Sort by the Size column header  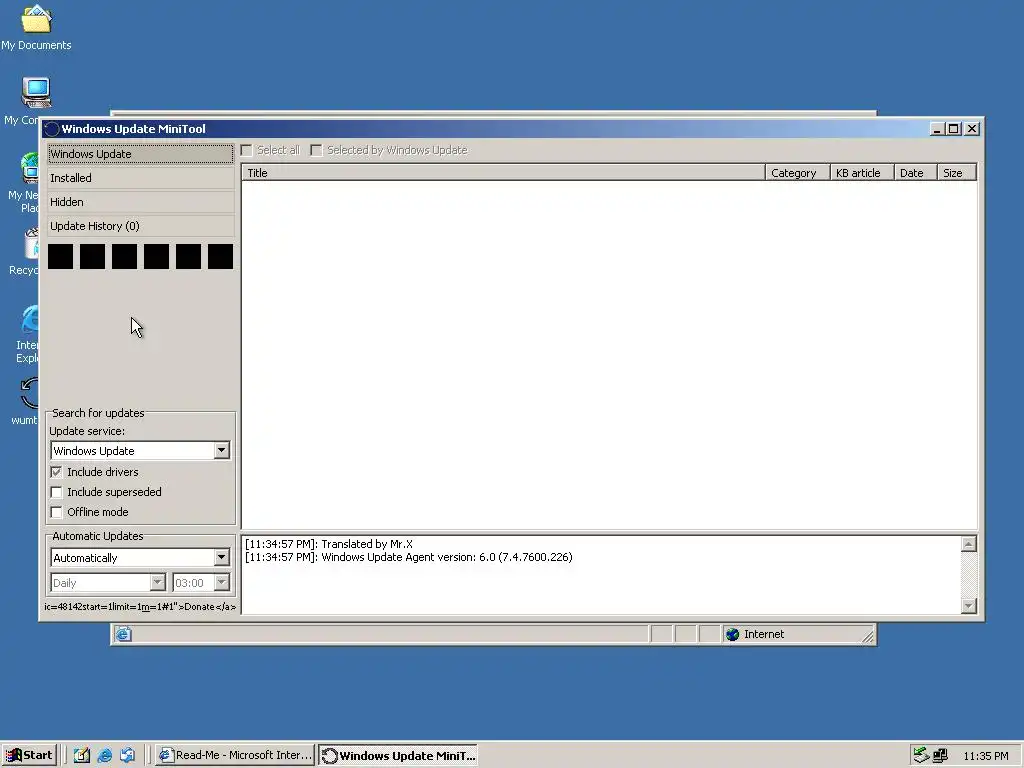(957, 173)
